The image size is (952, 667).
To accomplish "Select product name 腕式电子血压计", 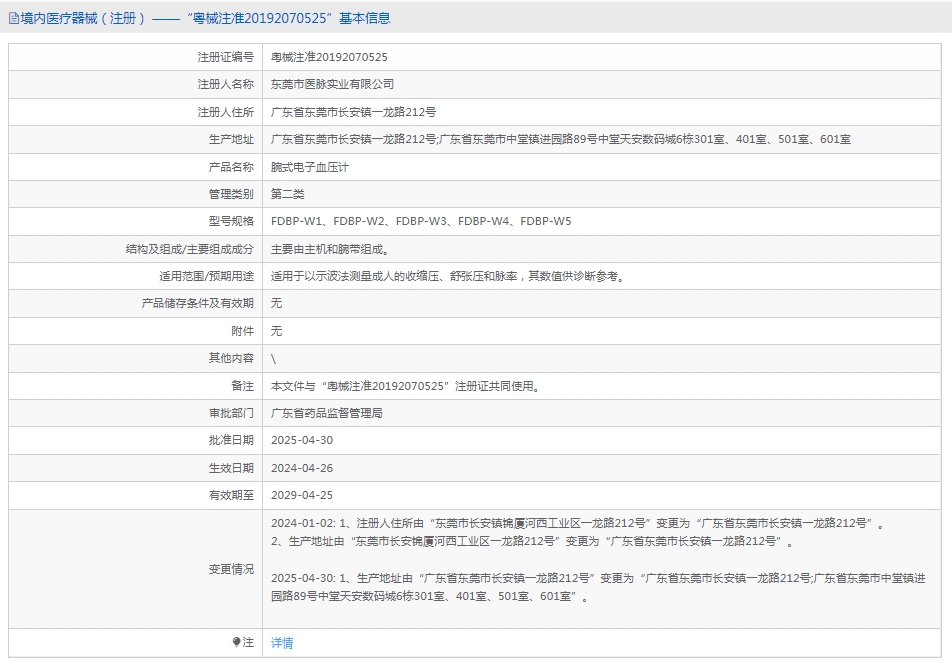I will (310, 167).
